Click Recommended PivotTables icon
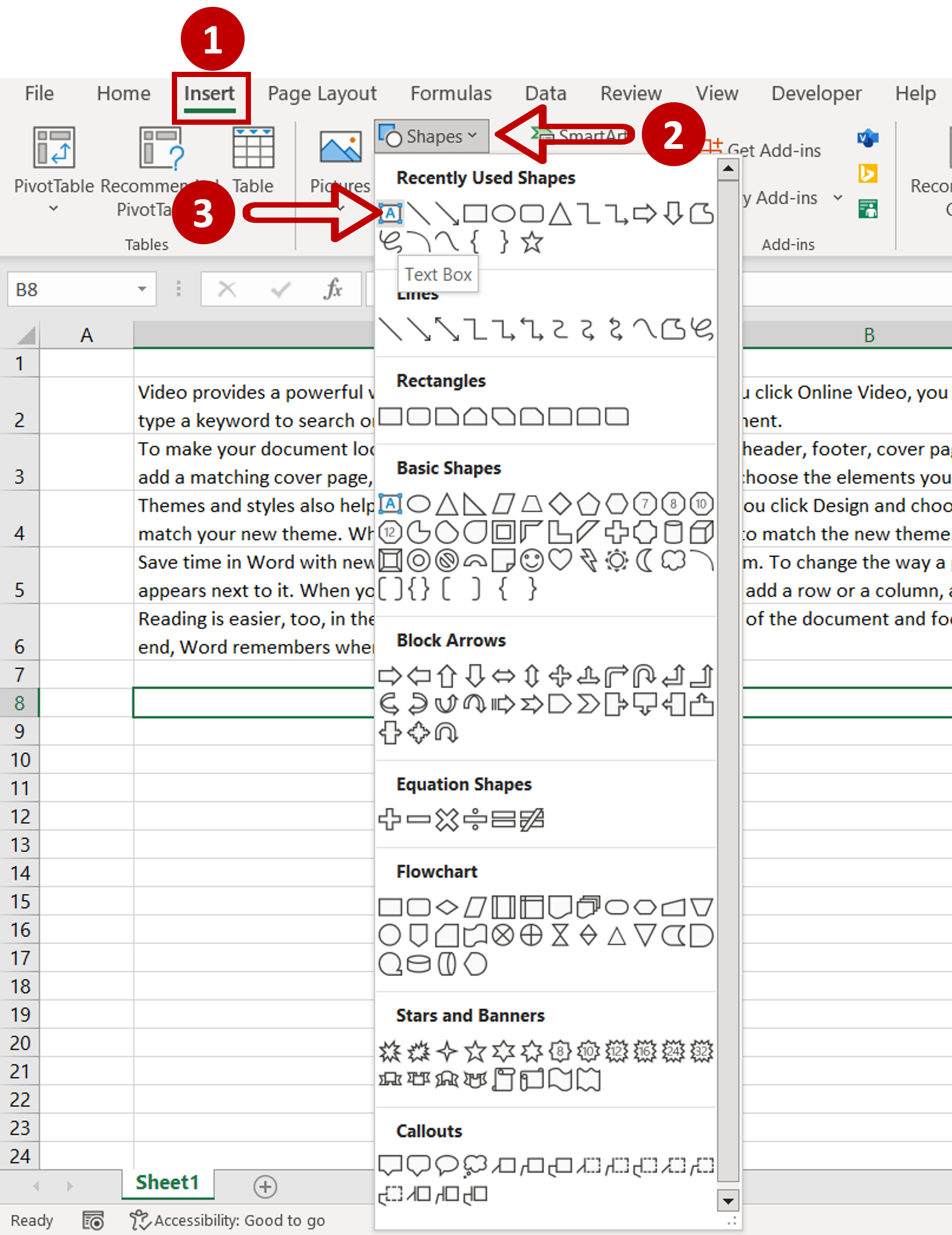 [161, 148]
